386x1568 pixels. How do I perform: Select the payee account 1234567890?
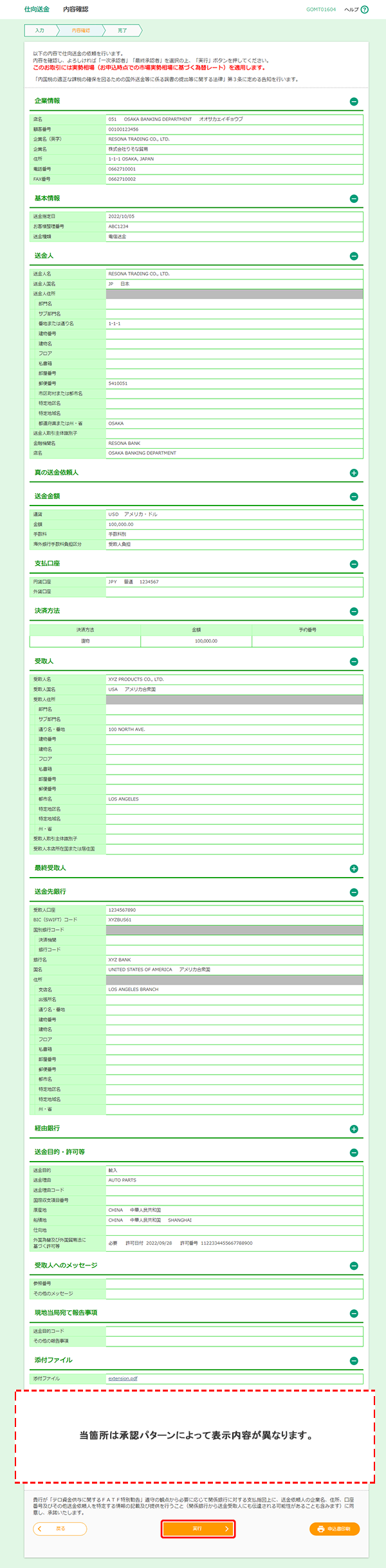pos(122,911)
